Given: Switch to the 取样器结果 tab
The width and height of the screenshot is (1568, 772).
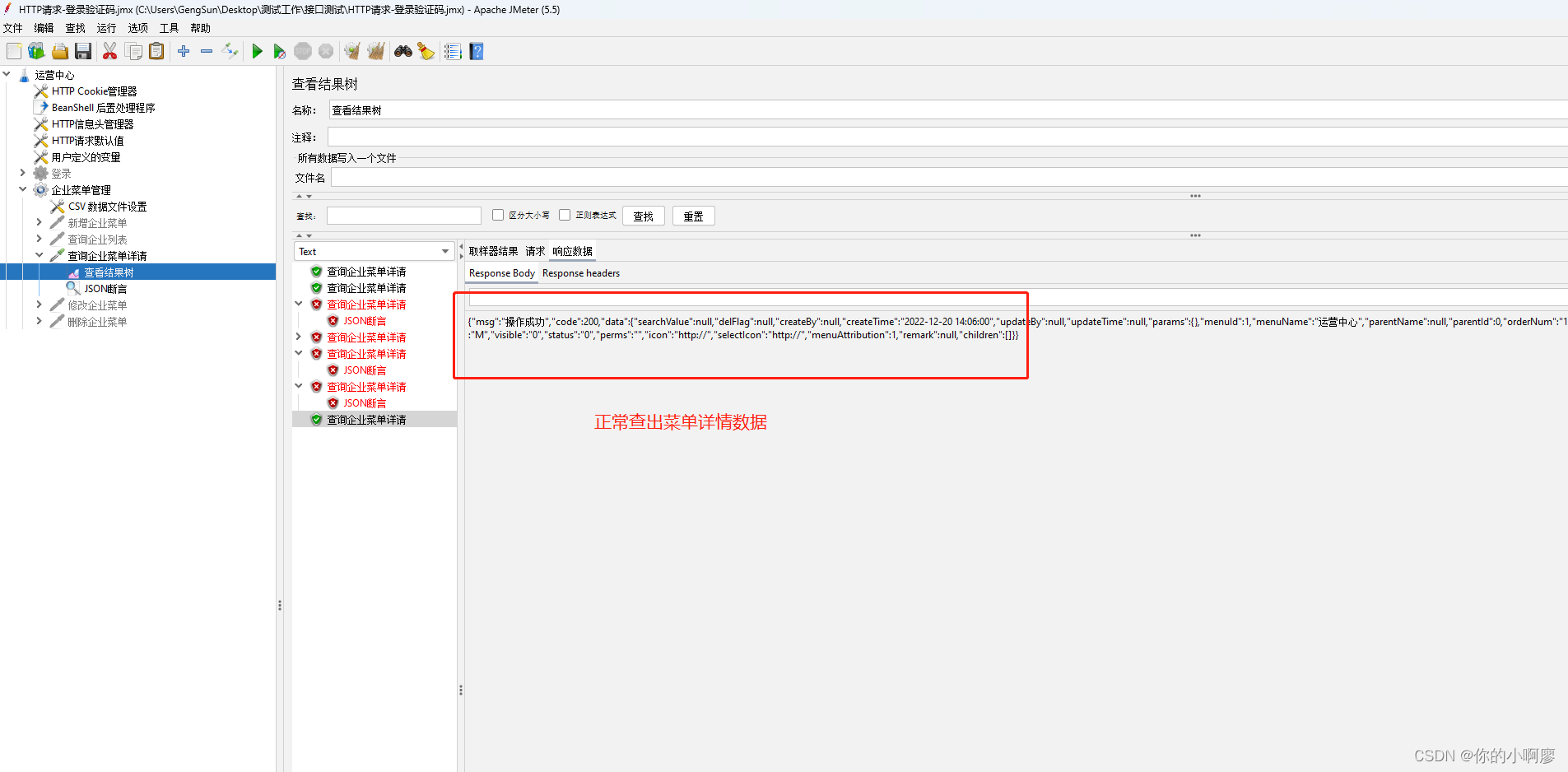Looking at the screenshot, I should (493, 251).
